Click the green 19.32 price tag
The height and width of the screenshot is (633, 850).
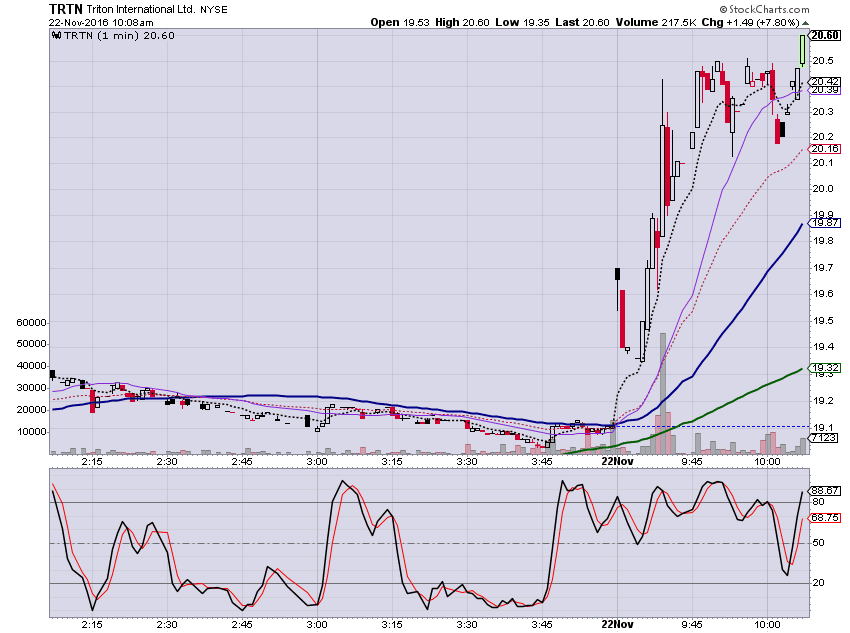pos(825,368)
